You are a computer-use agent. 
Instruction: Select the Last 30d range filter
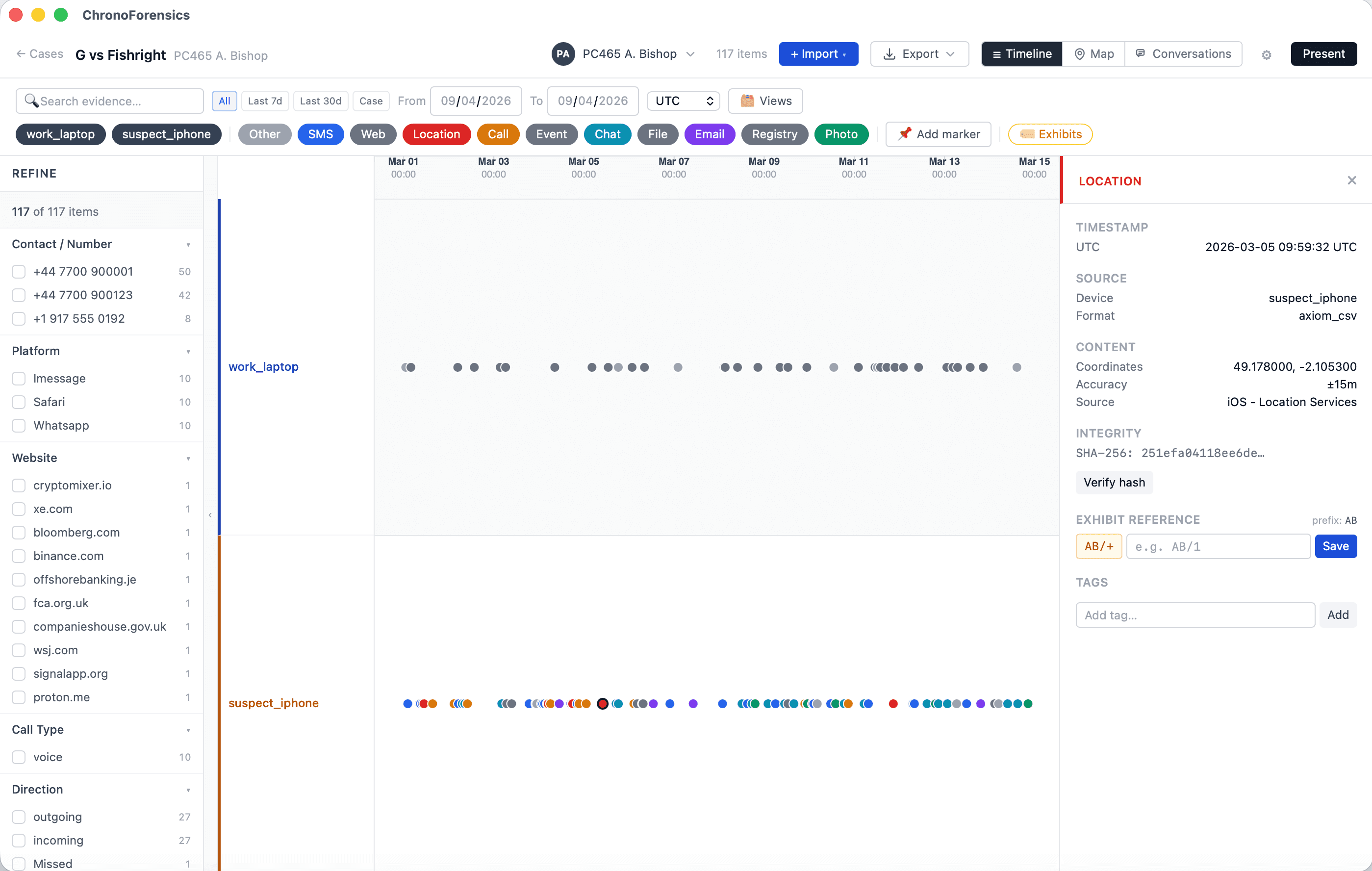click(x=320, y=101)
